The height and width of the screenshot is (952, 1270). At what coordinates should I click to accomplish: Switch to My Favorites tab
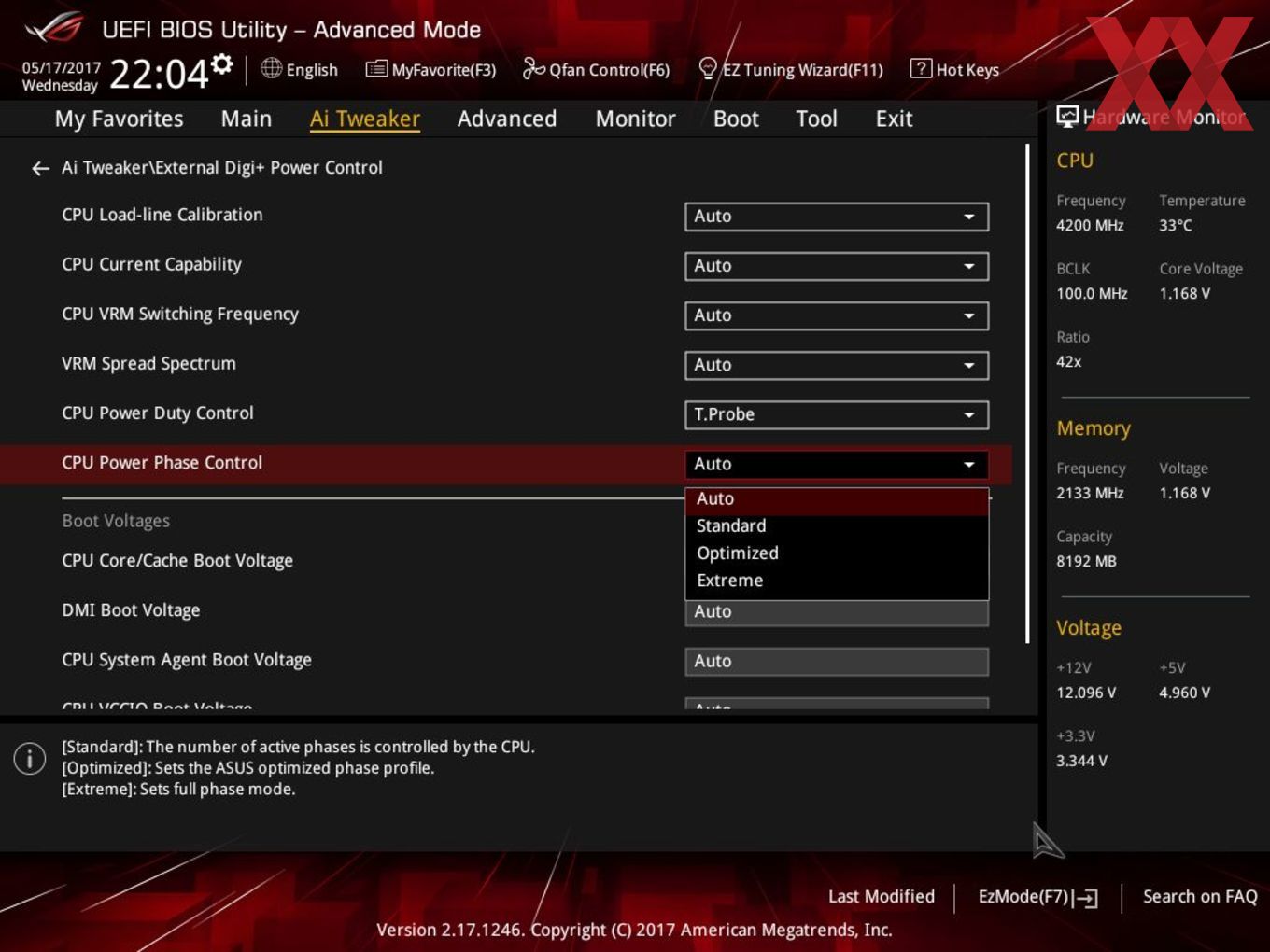119,119
